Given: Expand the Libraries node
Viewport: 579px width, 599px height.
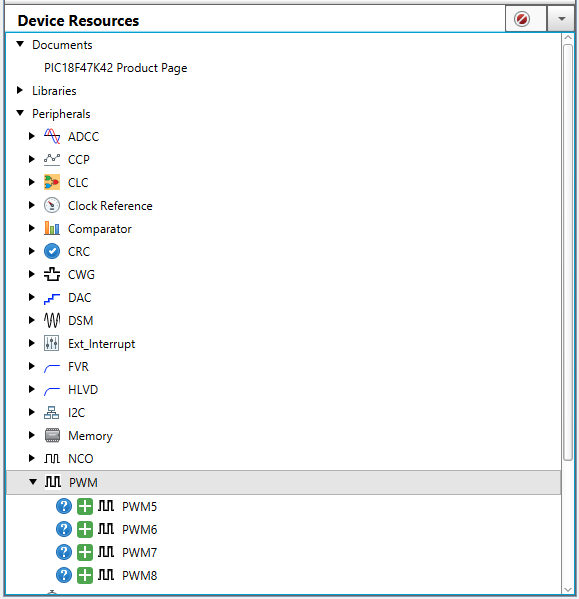Looking at the screenshot, I should pyautogui.click(x=20, y=91).
